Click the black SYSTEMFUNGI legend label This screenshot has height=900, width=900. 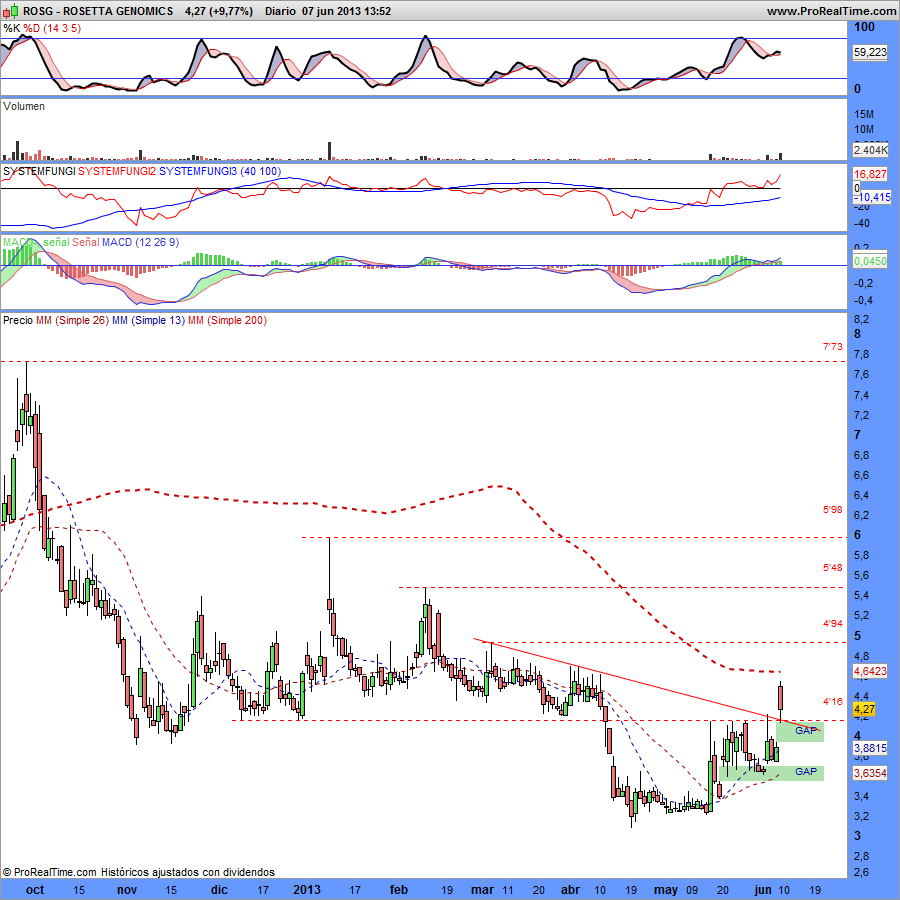pos(39,171)
